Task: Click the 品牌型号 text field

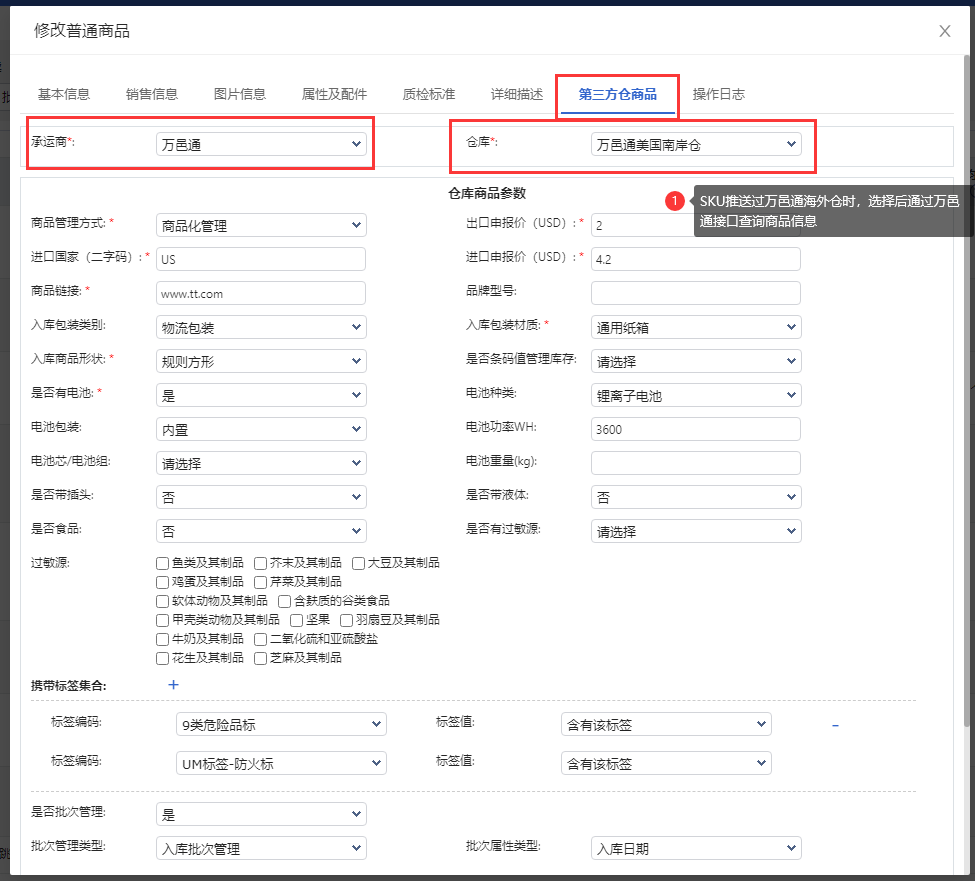Action: click(x=696, y=293)
